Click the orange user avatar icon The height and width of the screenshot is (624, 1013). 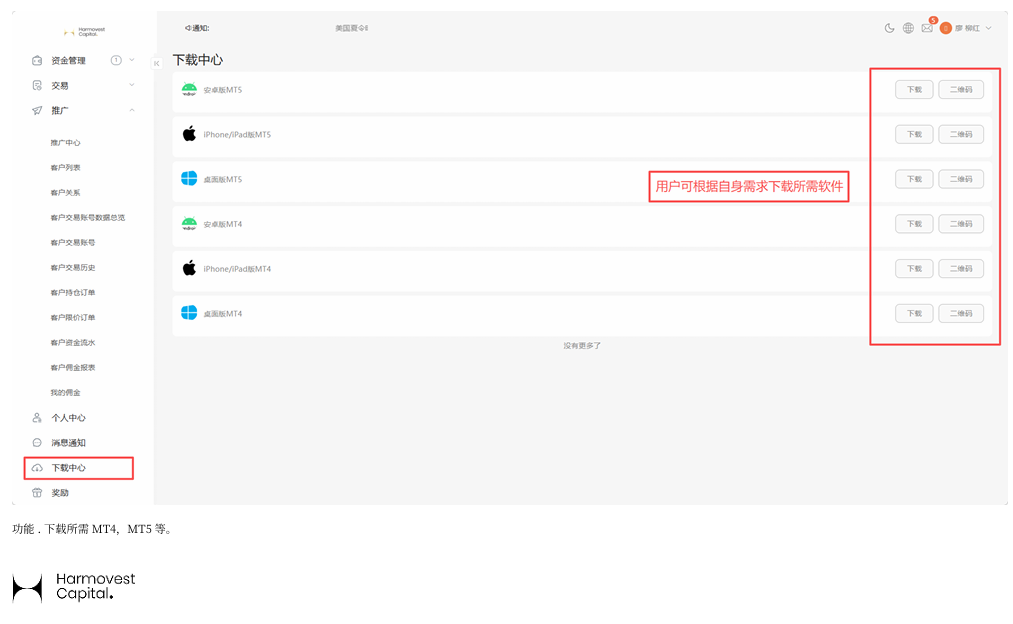point(945,28)
